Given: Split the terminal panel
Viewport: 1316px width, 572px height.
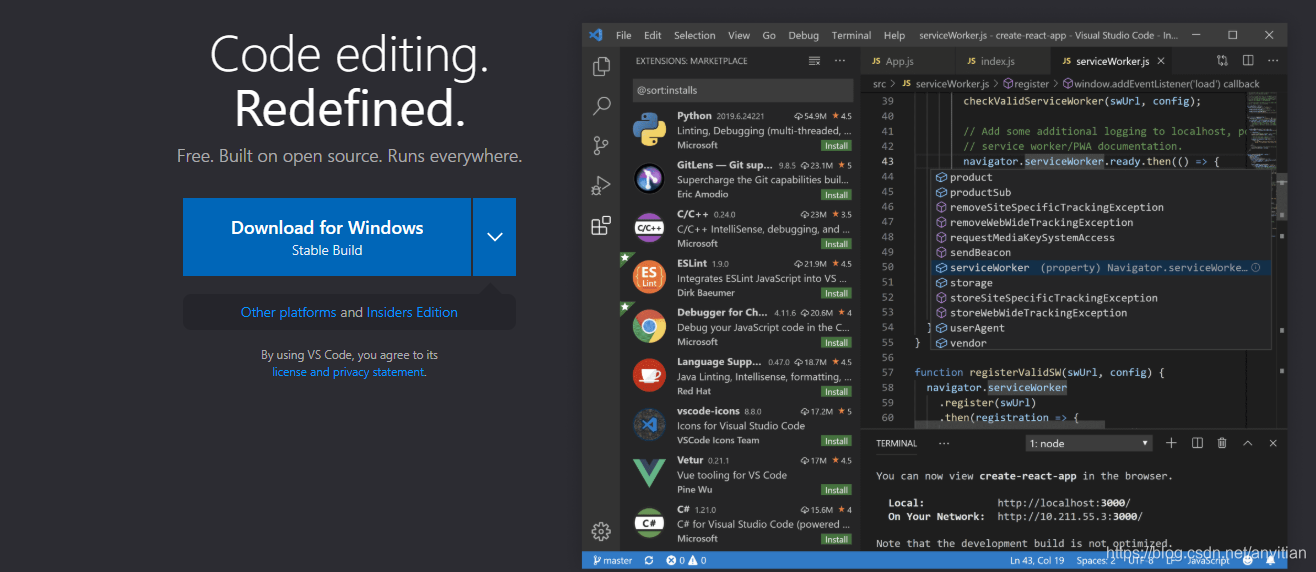Looking at the screenshot, I should [1196, 443].
